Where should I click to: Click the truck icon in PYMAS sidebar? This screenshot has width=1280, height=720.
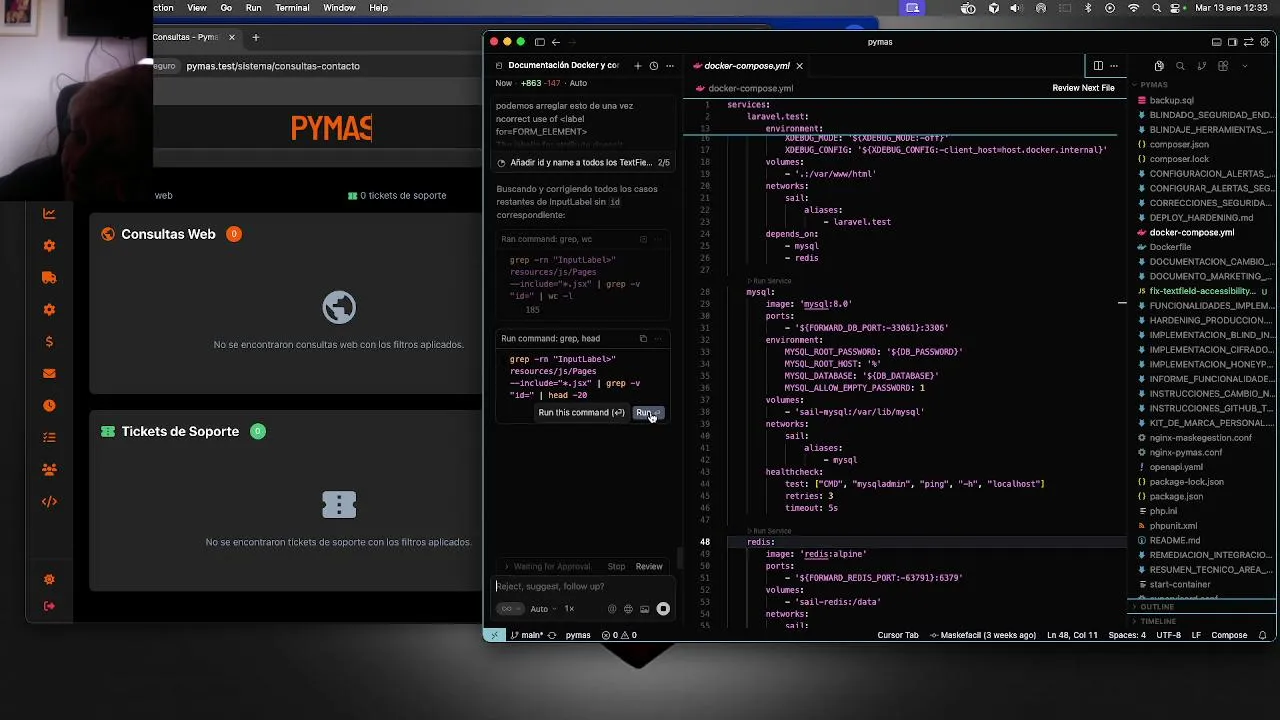[x=49, y=278]
